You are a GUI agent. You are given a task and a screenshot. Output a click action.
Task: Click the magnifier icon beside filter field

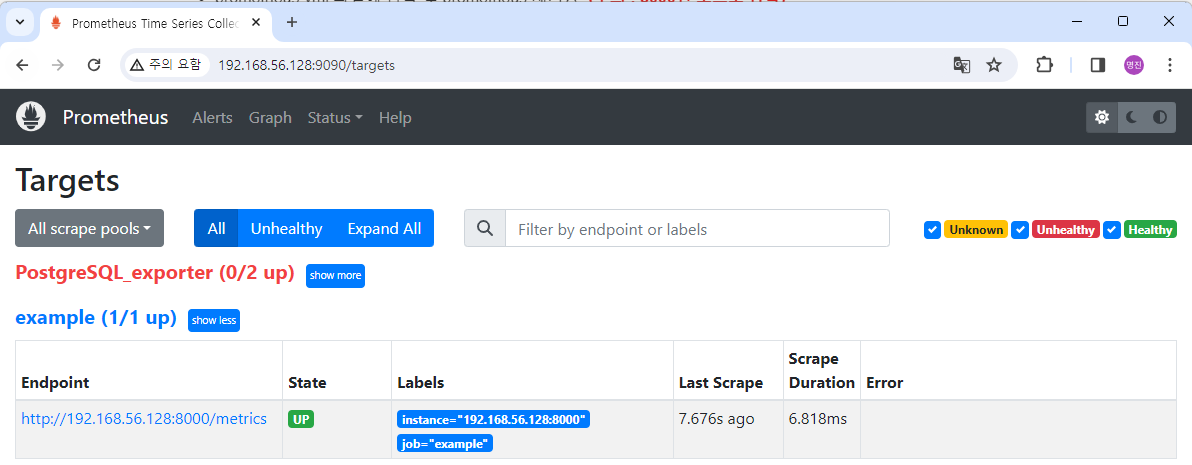pyautogui.click(x=485, y=228)
